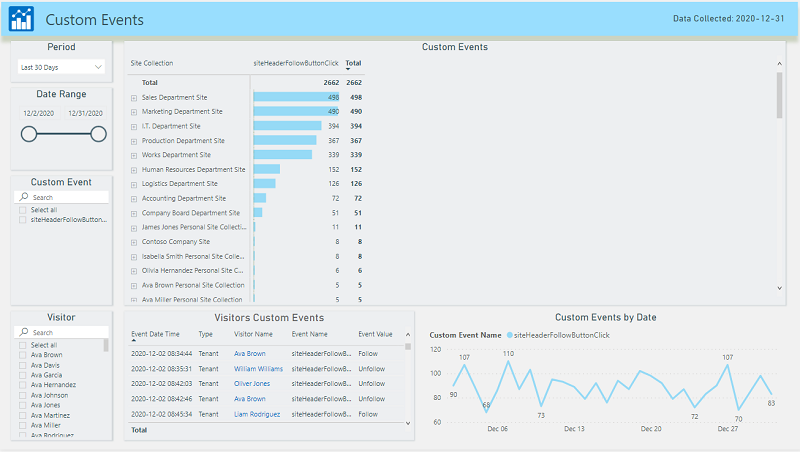Click the Custom Events chart logo icon

[x=21, y=19]
